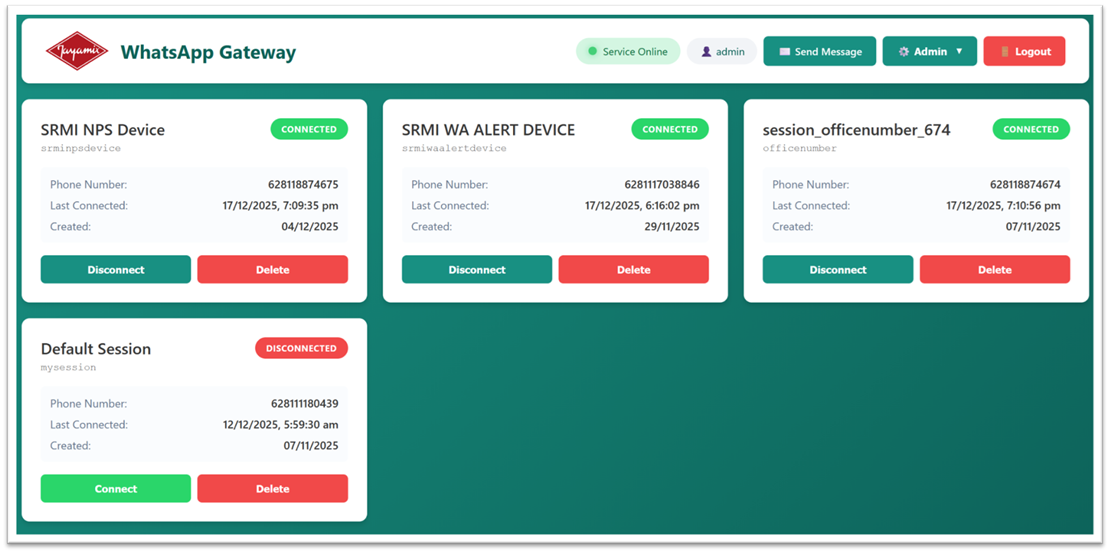Image resolution: width=1110 pixels, height=553 pixels.
Task: Click the door icon on Logout
Action: pyautogui.click(x=1005, y=52)
